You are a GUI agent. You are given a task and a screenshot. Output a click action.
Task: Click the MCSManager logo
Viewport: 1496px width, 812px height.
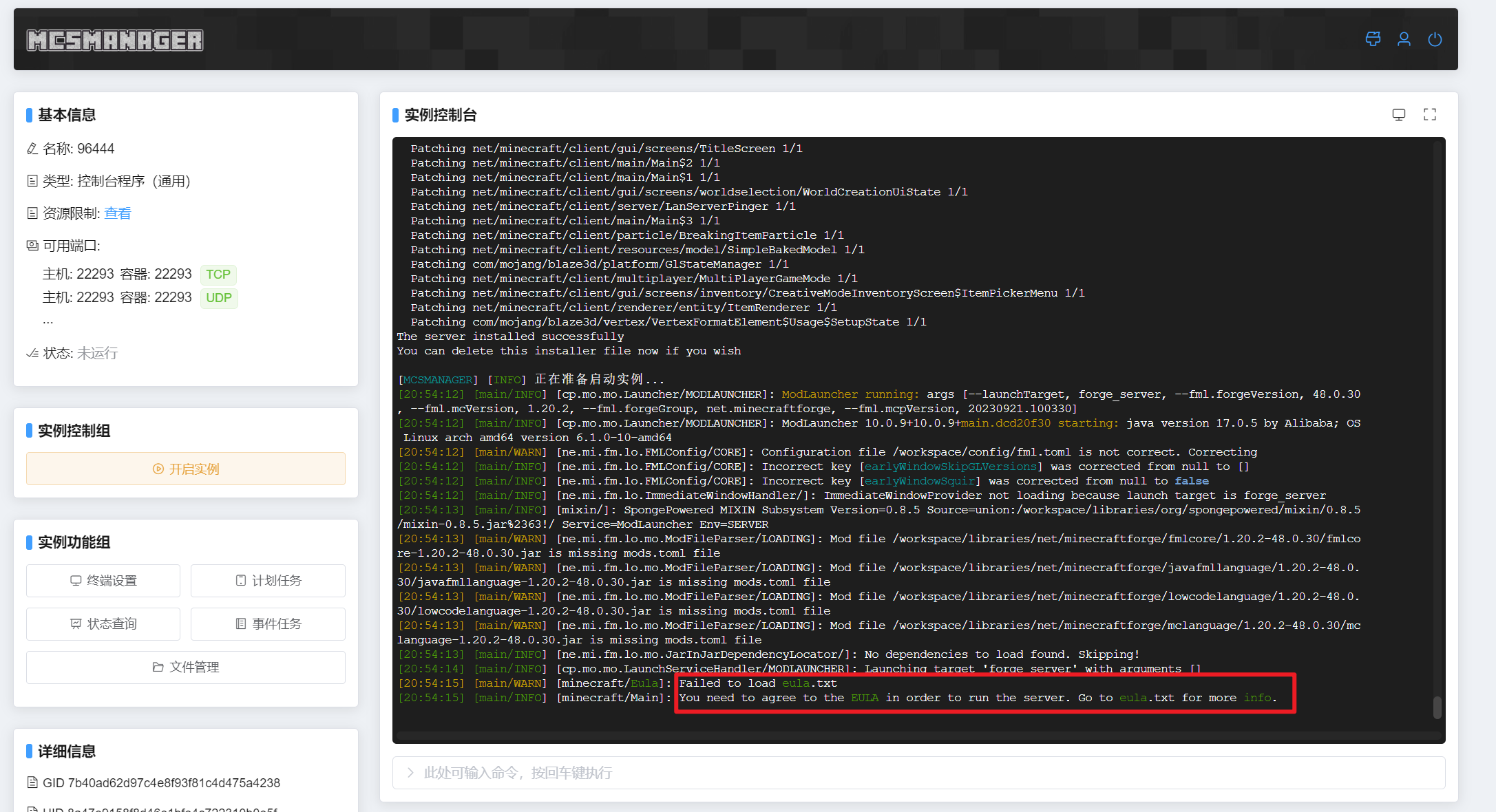pyautogui.click(x=115, y=41)
